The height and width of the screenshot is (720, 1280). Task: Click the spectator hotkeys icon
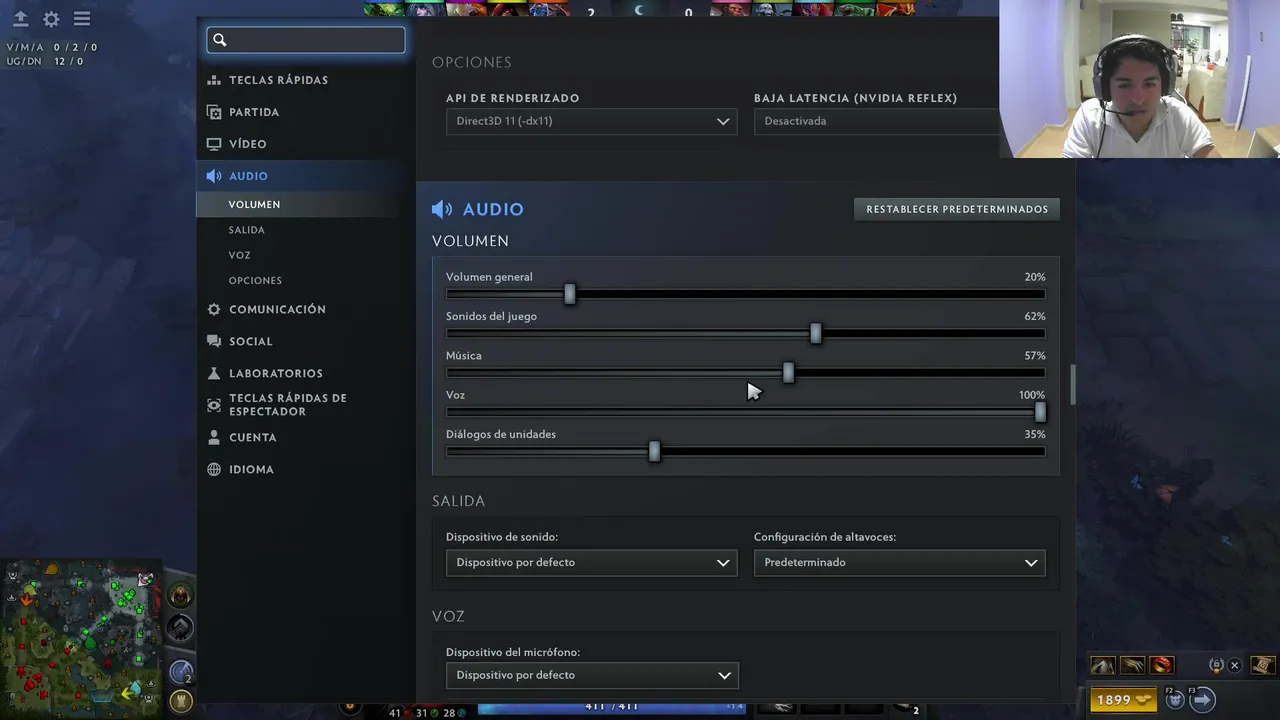(x=214, y=405)
